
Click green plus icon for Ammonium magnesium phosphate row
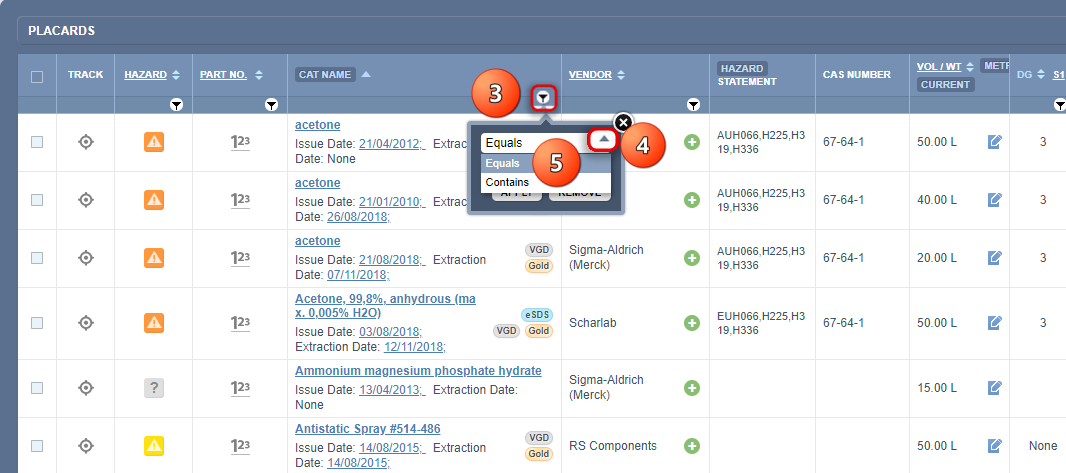click(692, 387)
